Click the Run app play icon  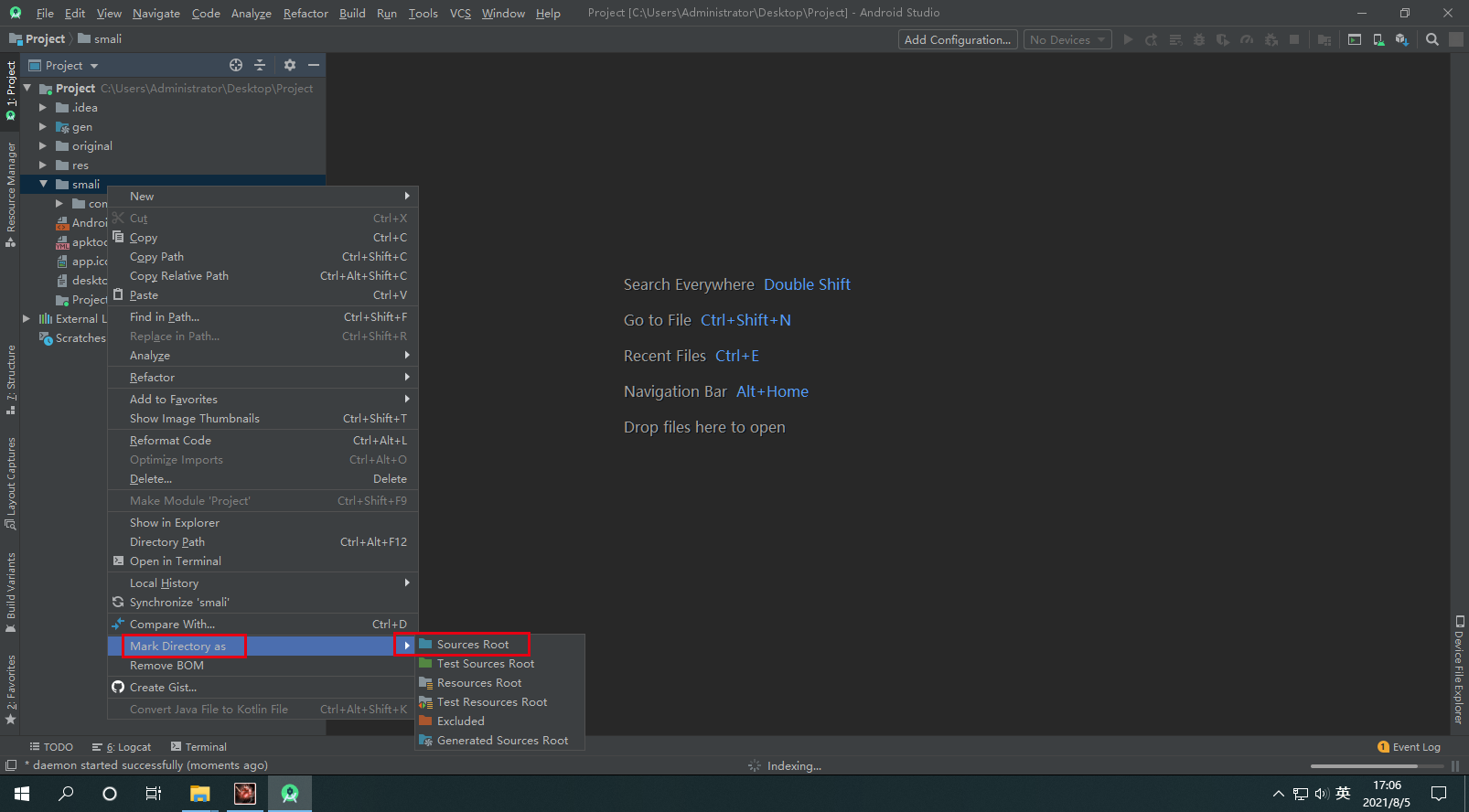[1128, 39]
